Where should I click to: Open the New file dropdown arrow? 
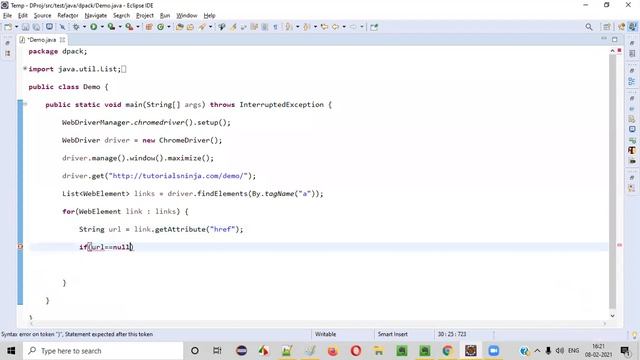[x=16, y=27]
